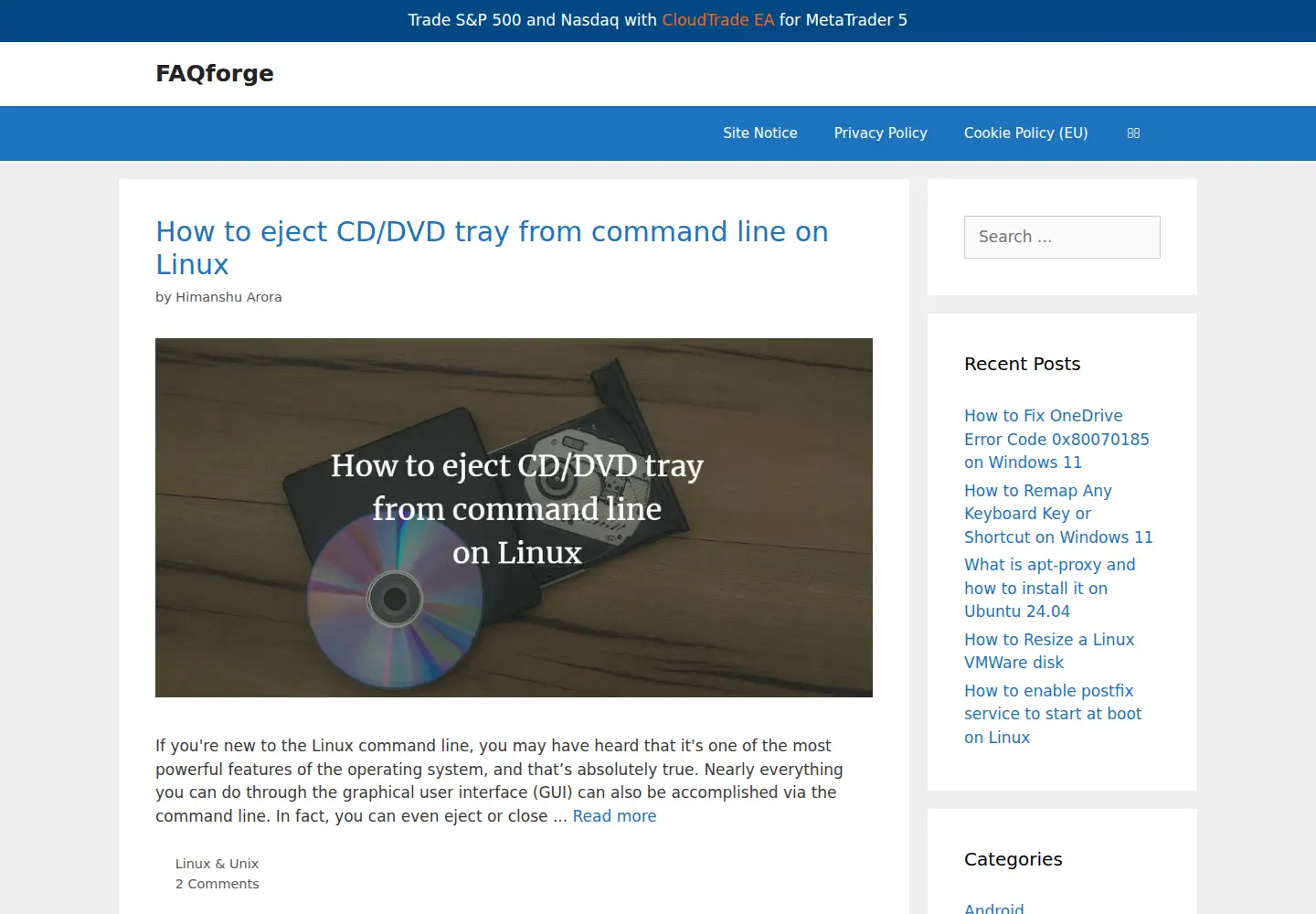Go to the Privacy Policy page
The width and height of the screenshot is (1316, 914).
pyautogui.click(x=881, y=133)
